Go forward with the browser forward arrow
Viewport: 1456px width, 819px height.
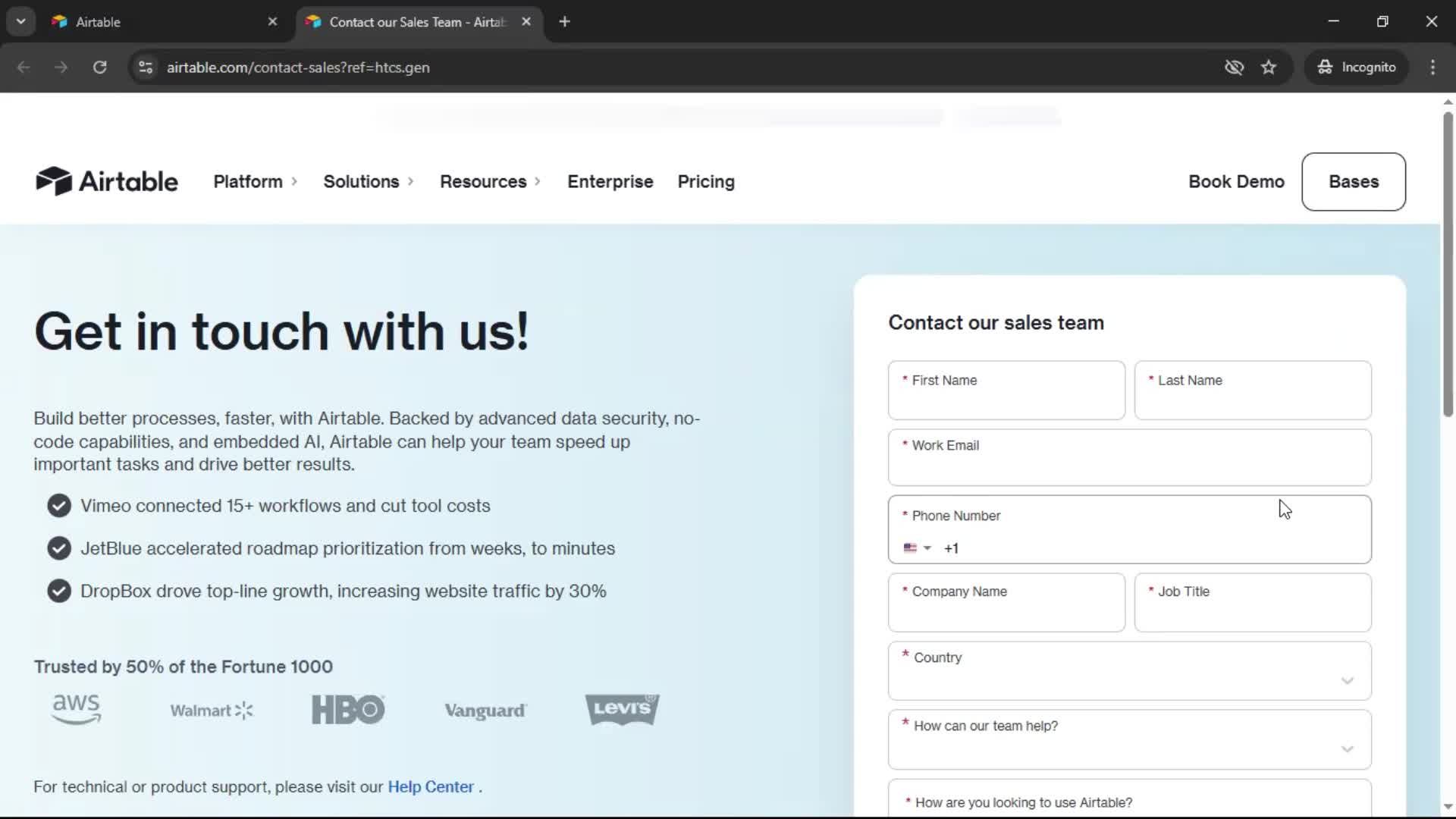(x=61, y=67)
